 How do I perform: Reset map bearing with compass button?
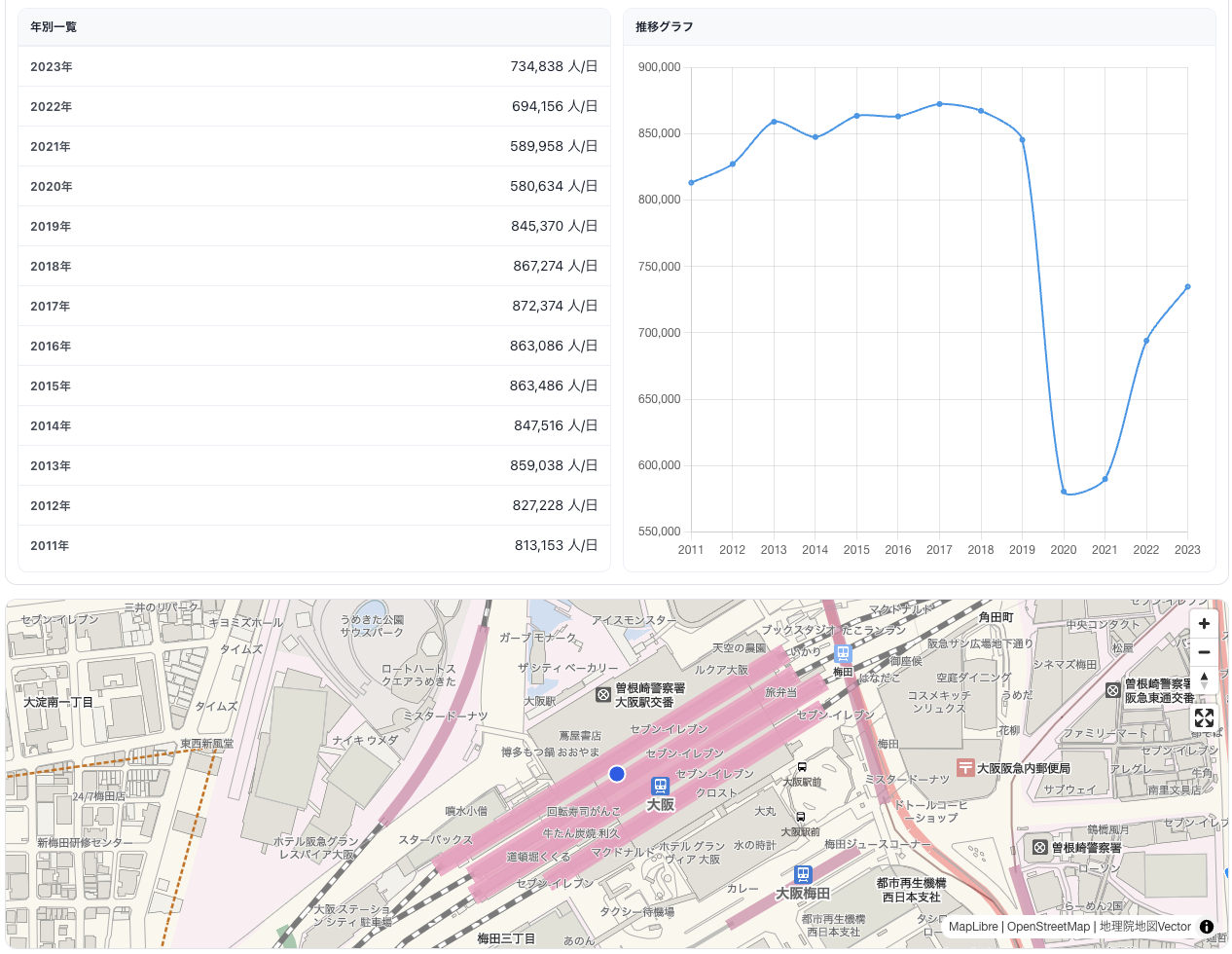(x=1204, y=680)
